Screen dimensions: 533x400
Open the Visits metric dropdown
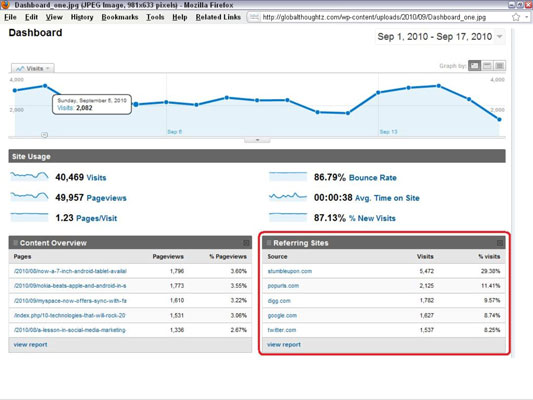[x=33, y=68]
